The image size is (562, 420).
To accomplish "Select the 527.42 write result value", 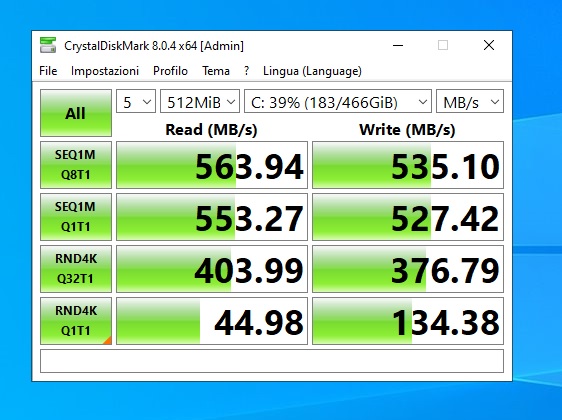I will tap(408, 217).
